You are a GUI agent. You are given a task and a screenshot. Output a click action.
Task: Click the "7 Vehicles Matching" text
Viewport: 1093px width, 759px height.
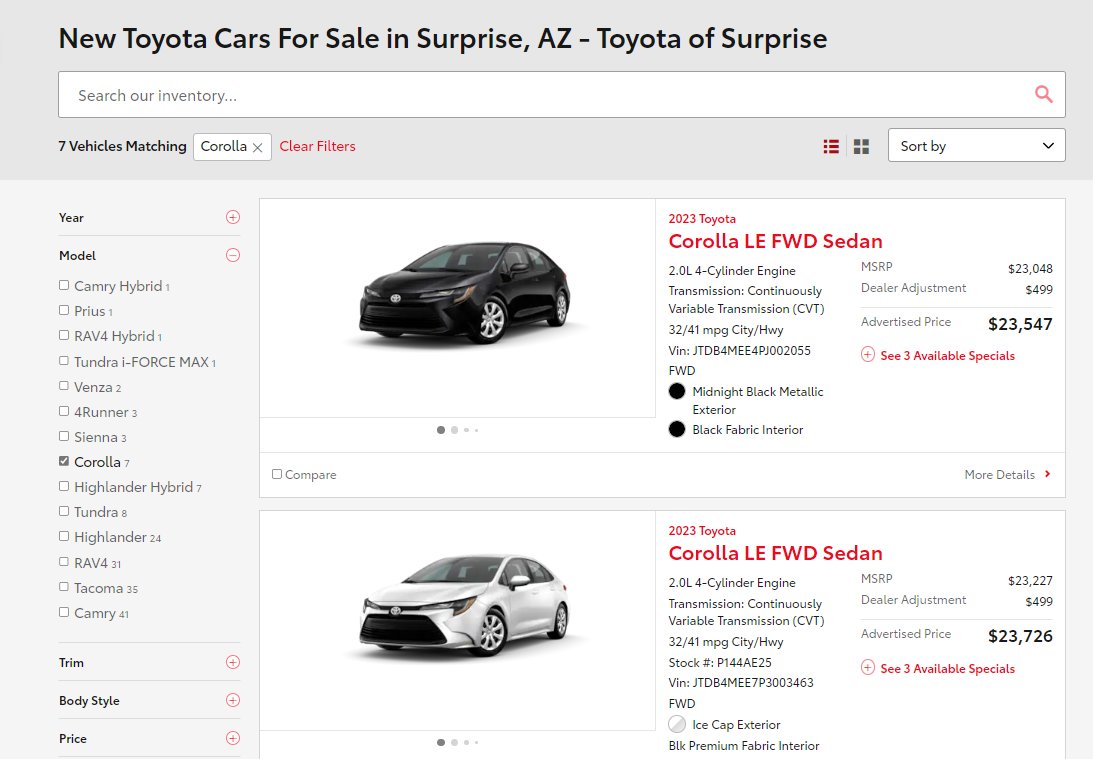[123, 146]
